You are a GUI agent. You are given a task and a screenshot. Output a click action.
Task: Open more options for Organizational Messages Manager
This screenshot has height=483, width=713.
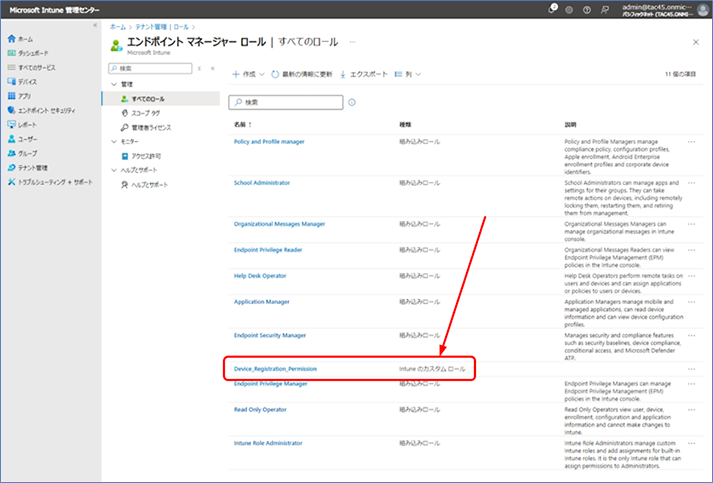click(691, 224)
